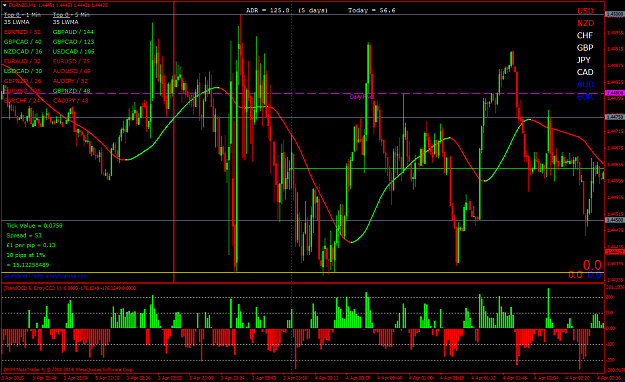Click the small blue 0.0 readout
Image resolution: width=625 pixels, height=382 pixels.
(594, 275)
